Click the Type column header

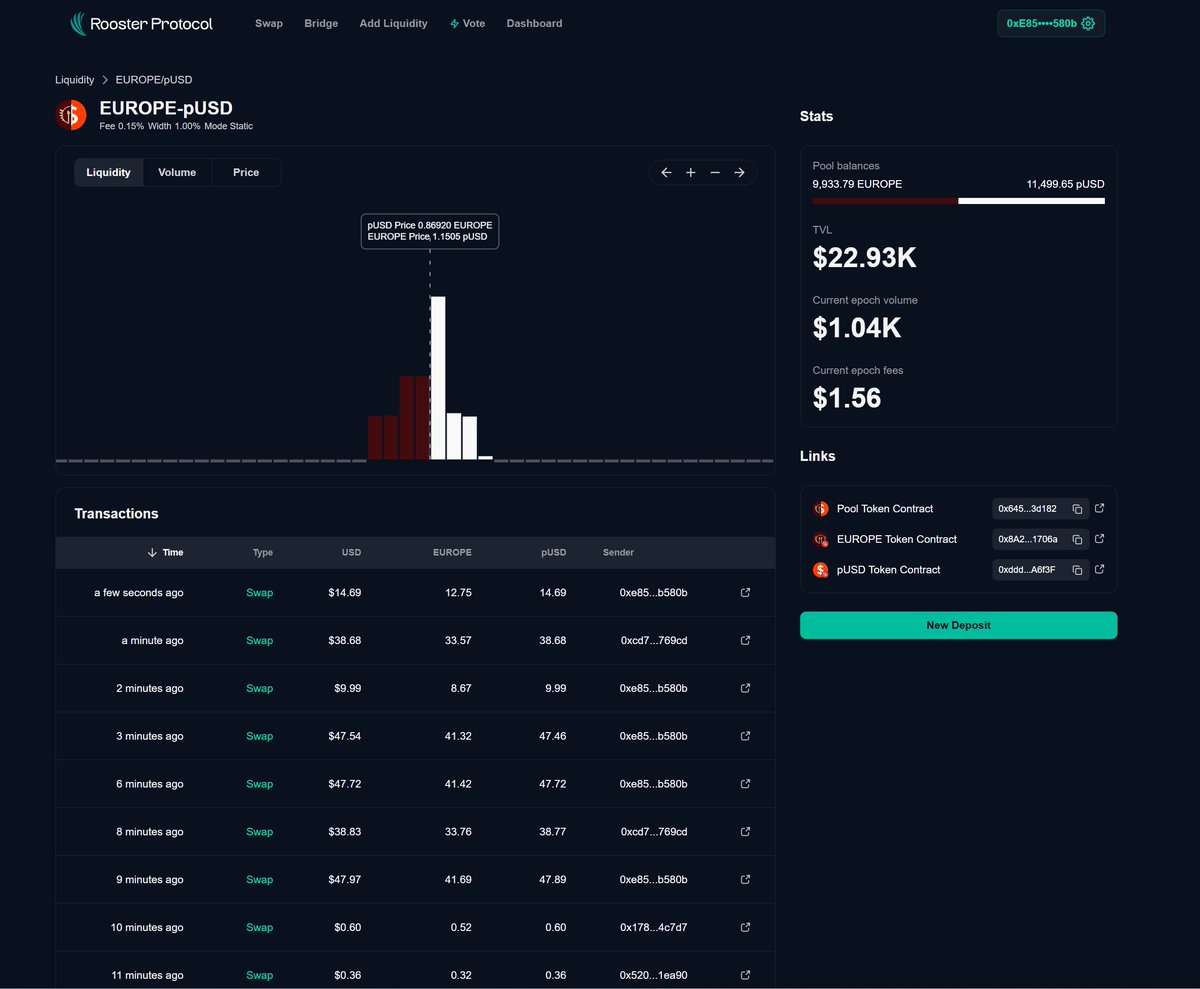point(262,552)
